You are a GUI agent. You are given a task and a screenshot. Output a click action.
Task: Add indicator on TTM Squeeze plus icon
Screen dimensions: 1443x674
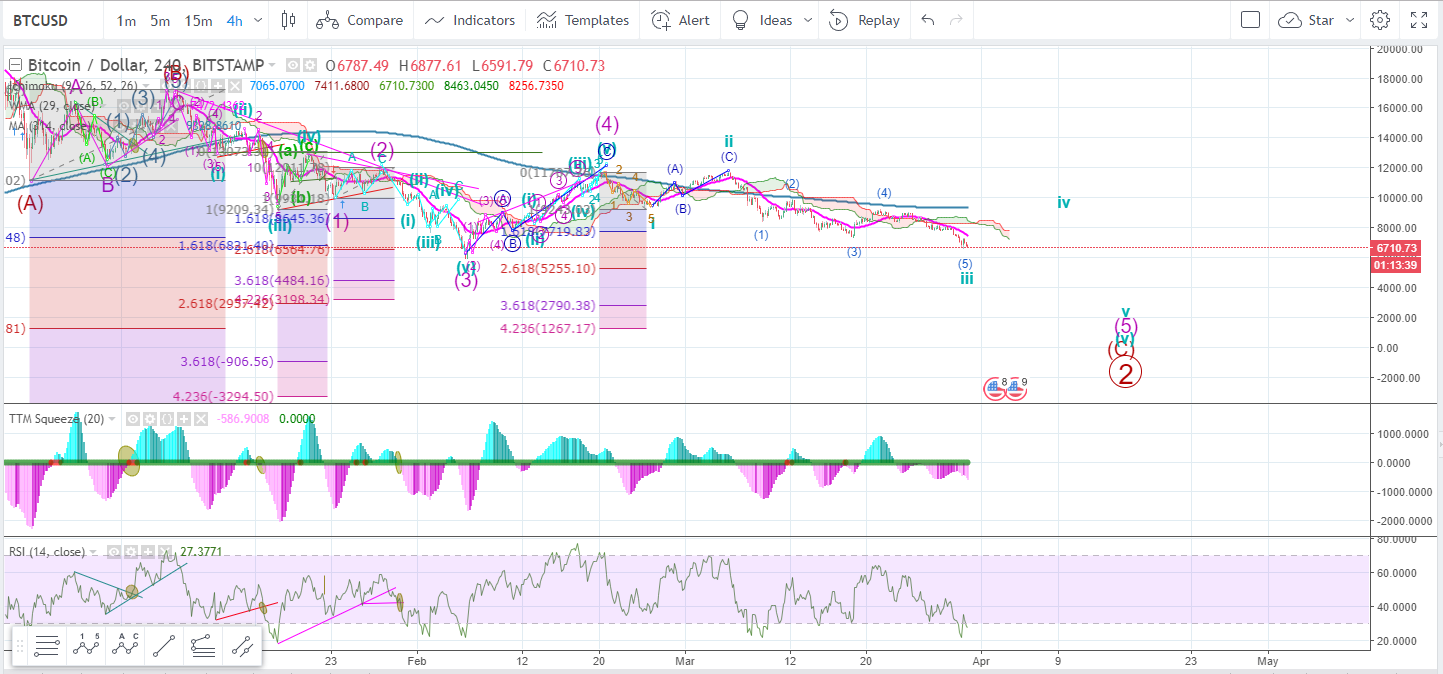click(184, 419)
